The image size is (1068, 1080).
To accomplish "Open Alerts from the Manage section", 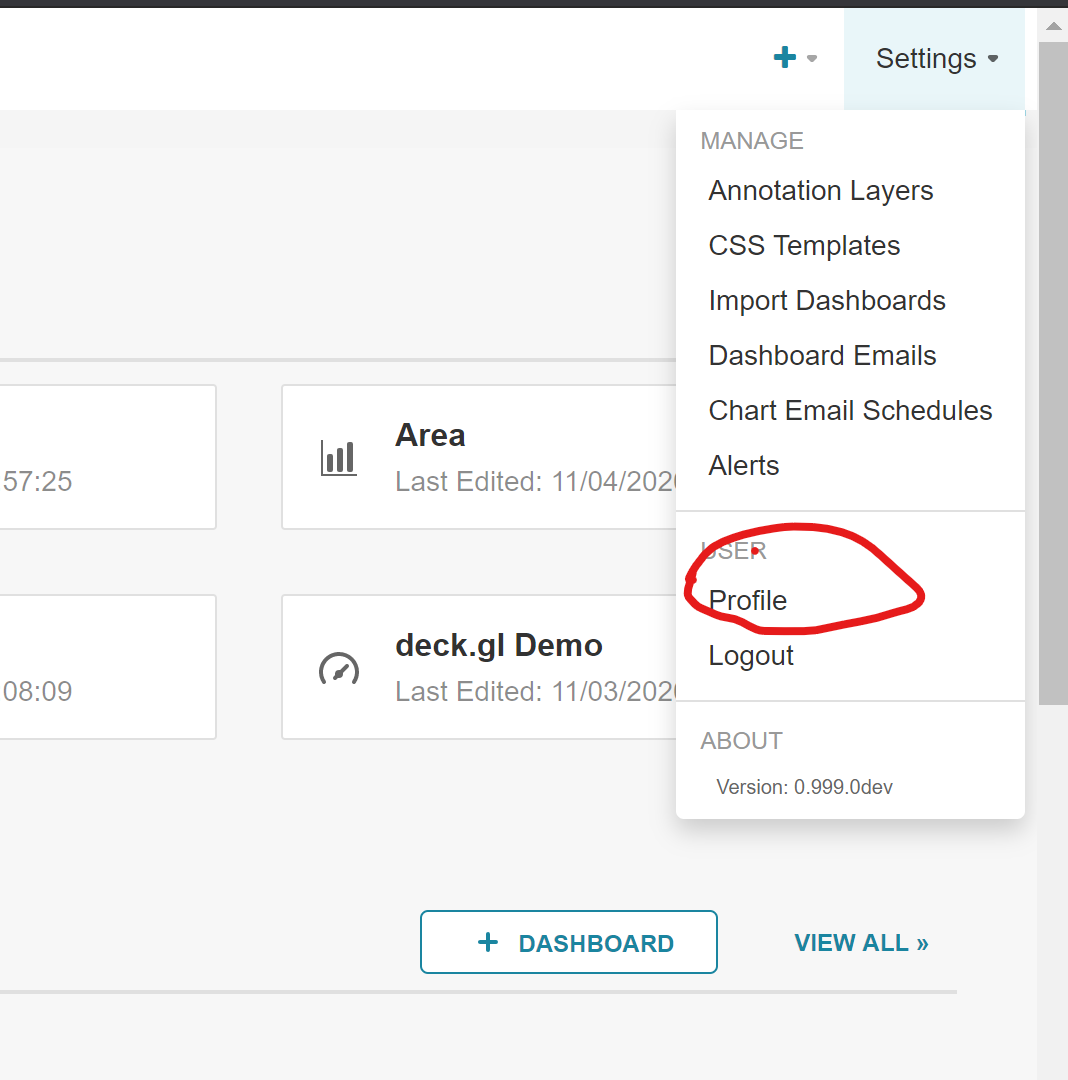I will (x=743, y=465).
